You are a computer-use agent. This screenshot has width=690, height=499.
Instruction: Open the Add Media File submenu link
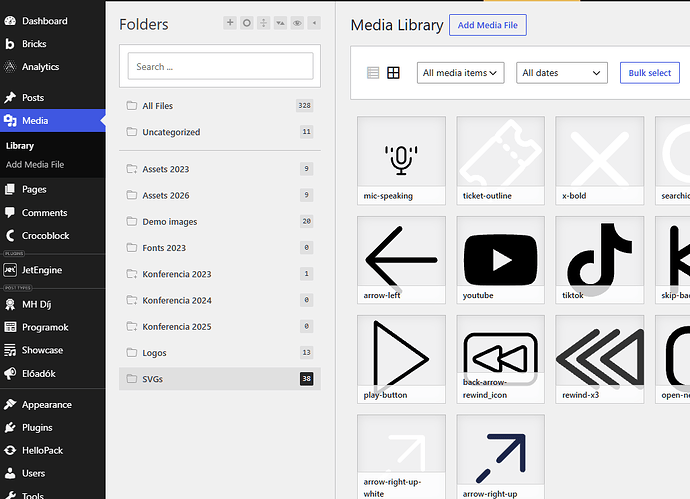coord(35,164)
